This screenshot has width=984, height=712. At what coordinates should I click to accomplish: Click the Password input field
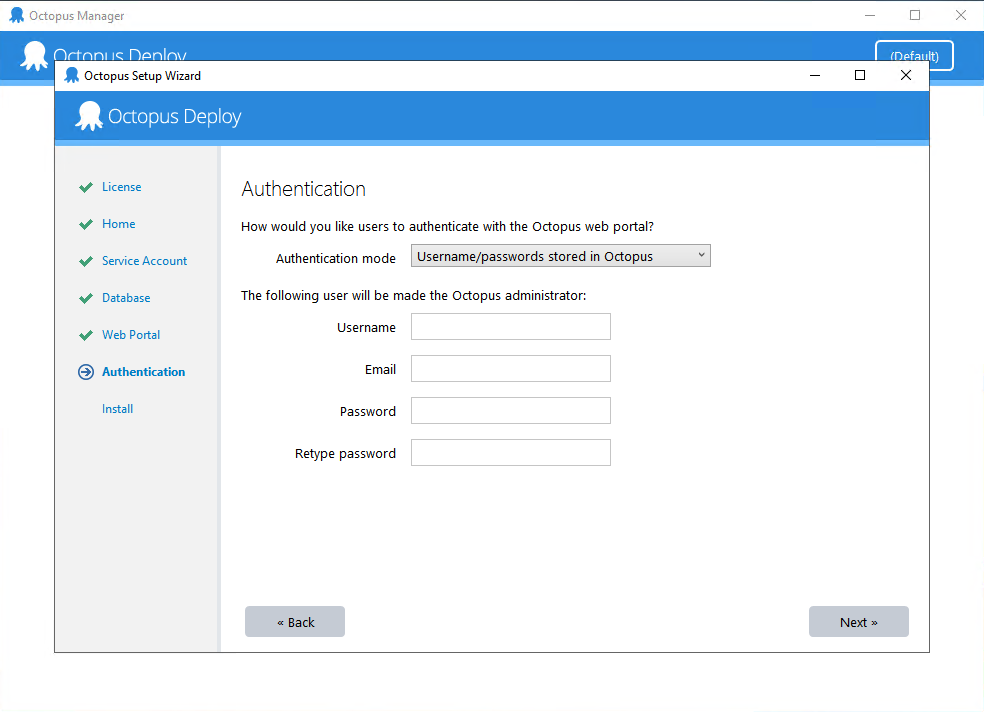pyautogui.click(x=510, y=411)
